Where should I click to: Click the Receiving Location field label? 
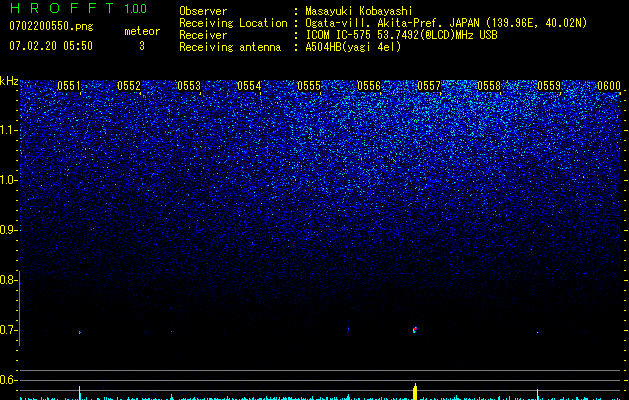(x=233, y=23)
